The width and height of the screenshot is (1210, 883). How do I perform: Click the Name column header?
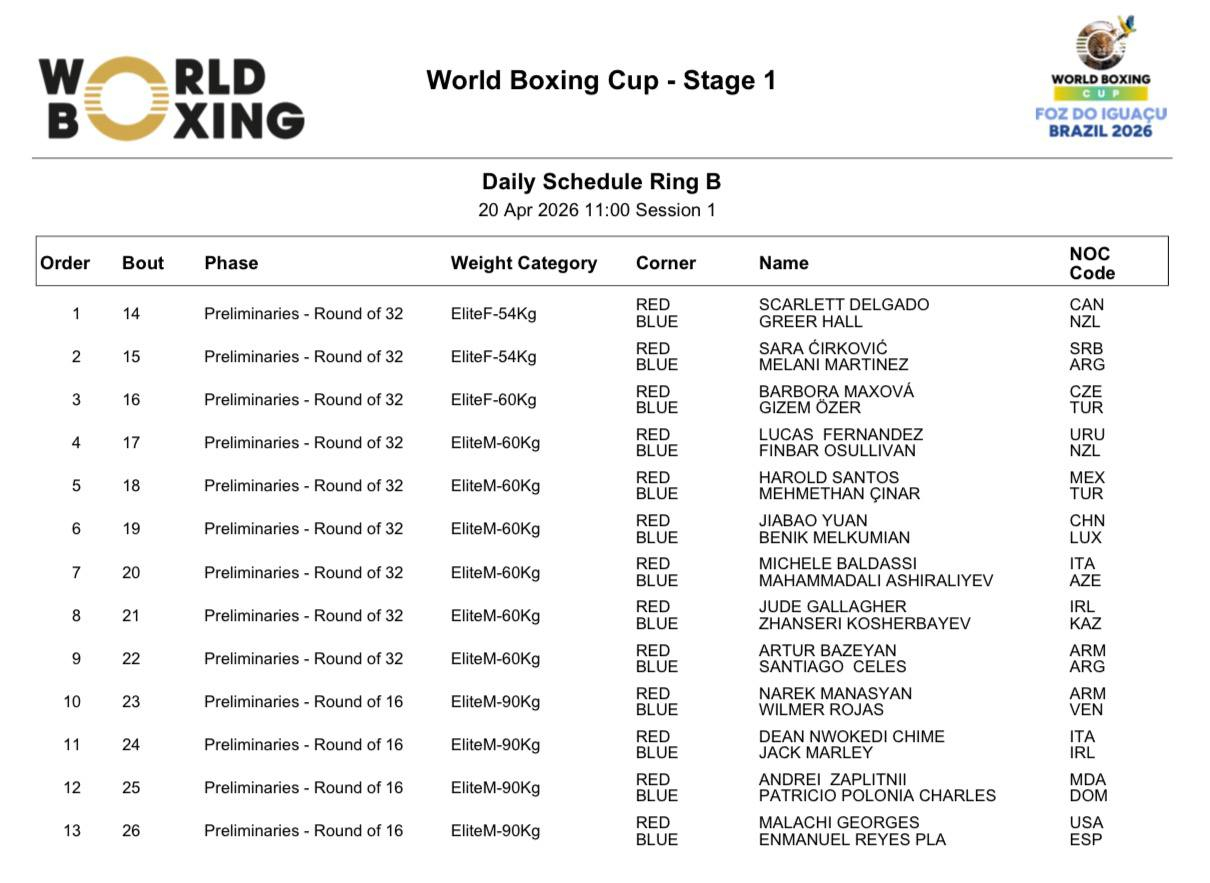(784, 263)
